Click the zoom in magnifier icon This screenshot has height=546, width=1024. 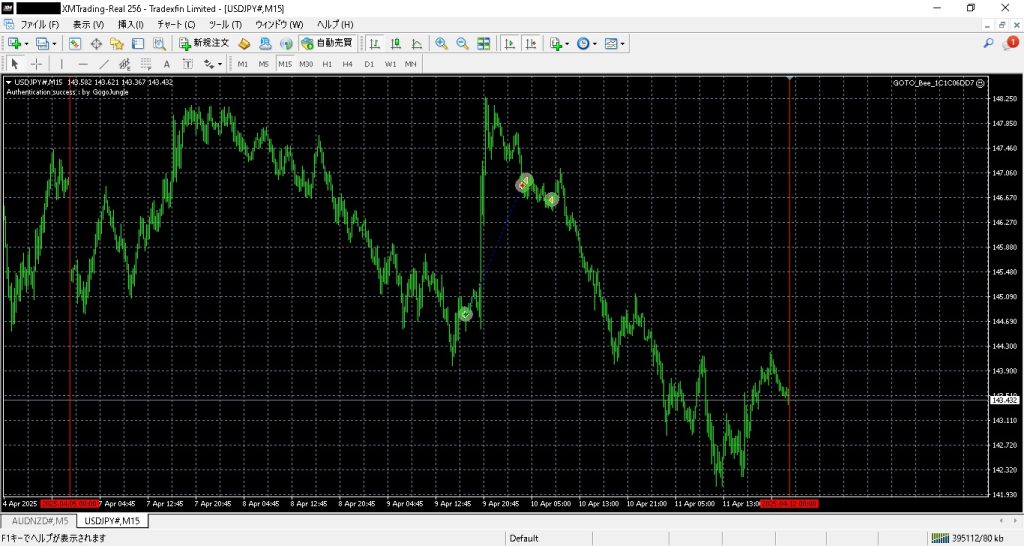441,44
